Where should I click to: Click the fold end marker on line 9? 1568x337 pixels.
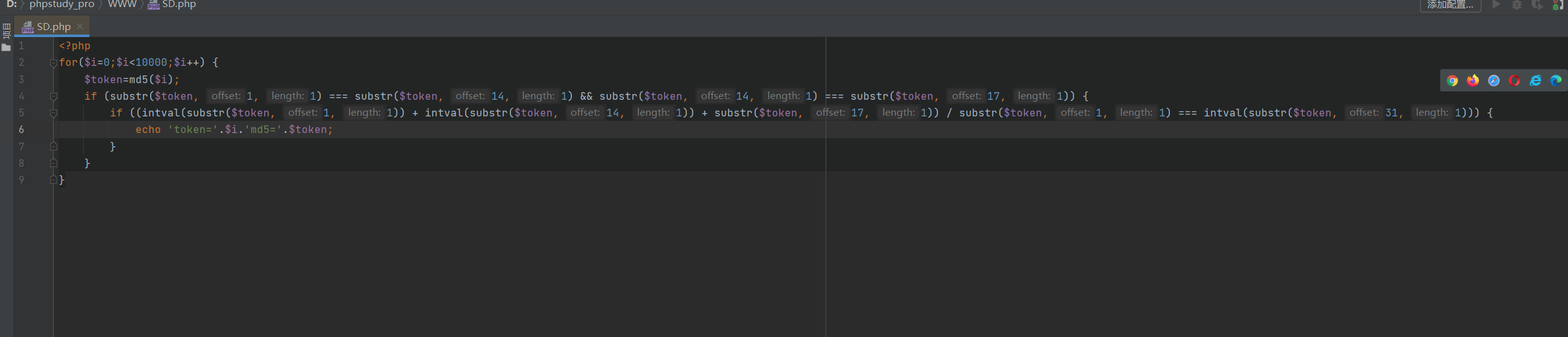54,180
